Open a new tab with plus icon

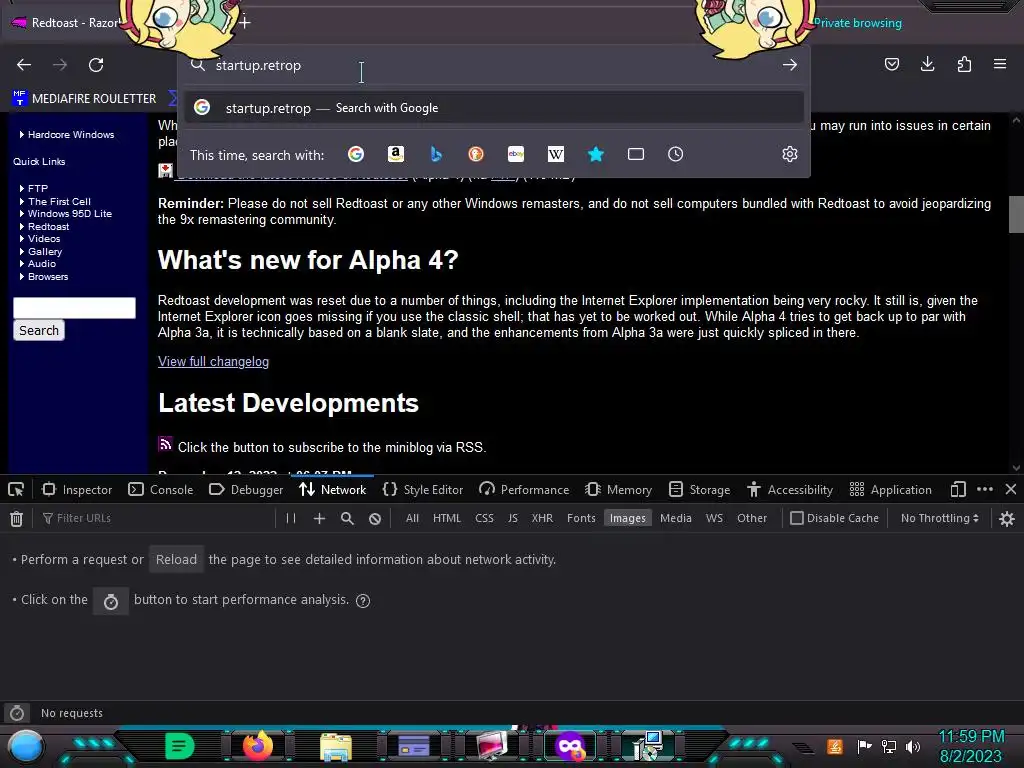pyautogui.click(x=244, y=23)
